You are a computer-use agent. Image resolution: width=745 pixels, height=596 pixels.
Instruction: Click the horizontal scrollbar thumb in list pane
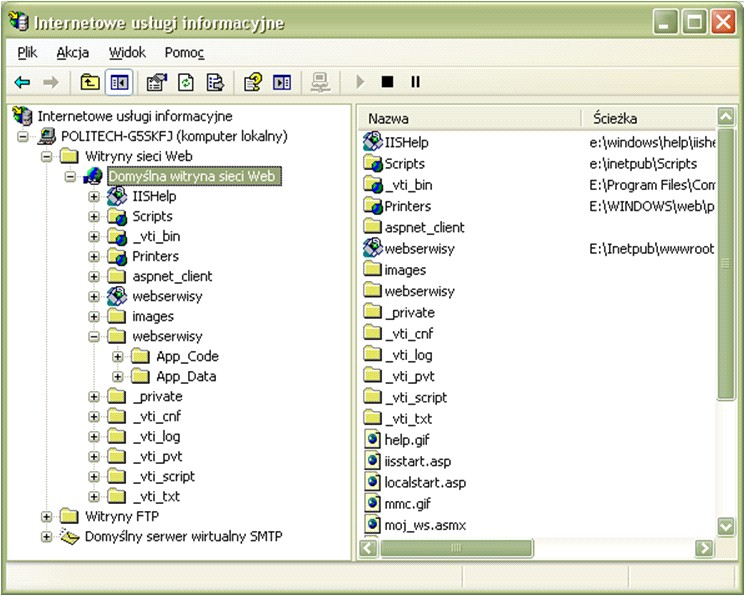coord(456,548)
